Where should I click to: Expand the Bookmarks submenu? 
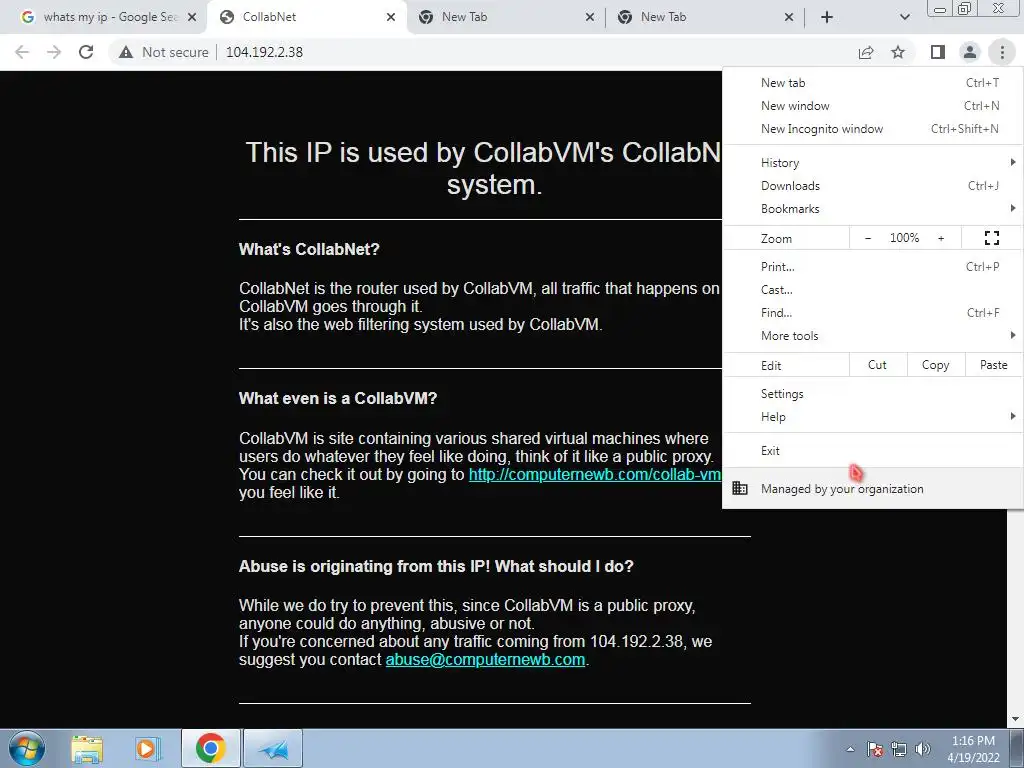point(873,209)
